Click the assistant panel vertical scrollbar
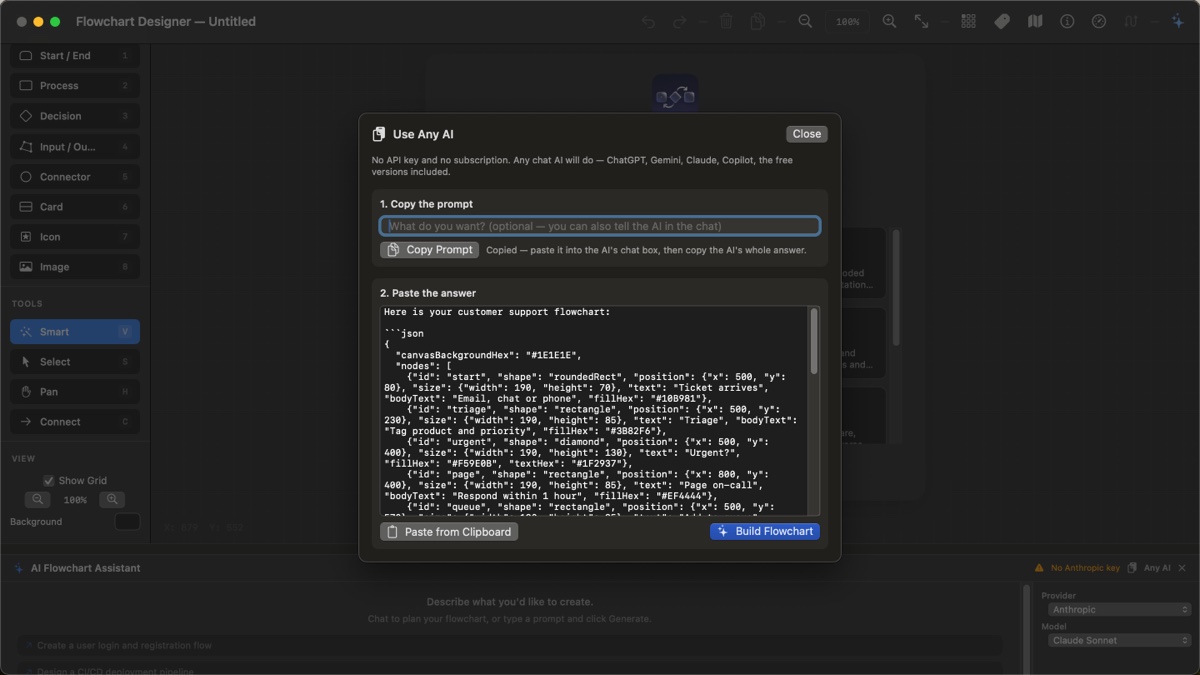Screen dimensions: 1200x675 click(1026, 630)
